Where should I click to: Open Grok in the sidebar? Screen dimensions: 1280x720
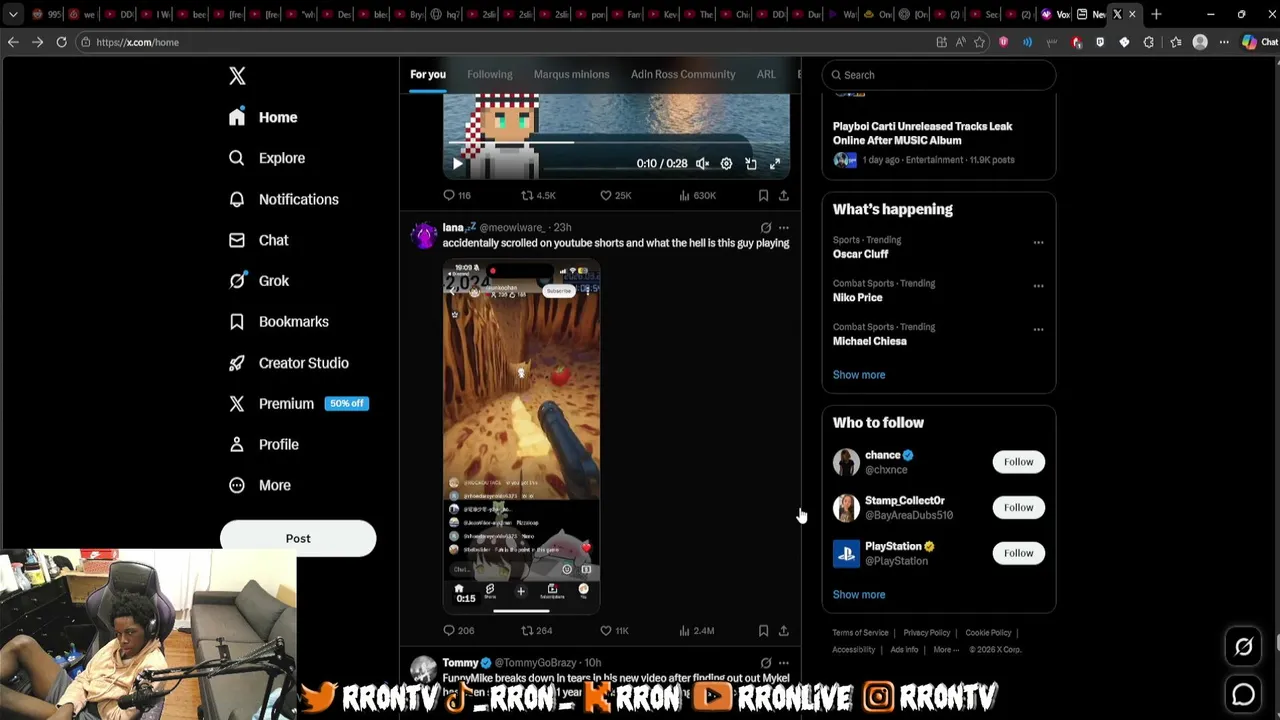[x=259, y=281]
